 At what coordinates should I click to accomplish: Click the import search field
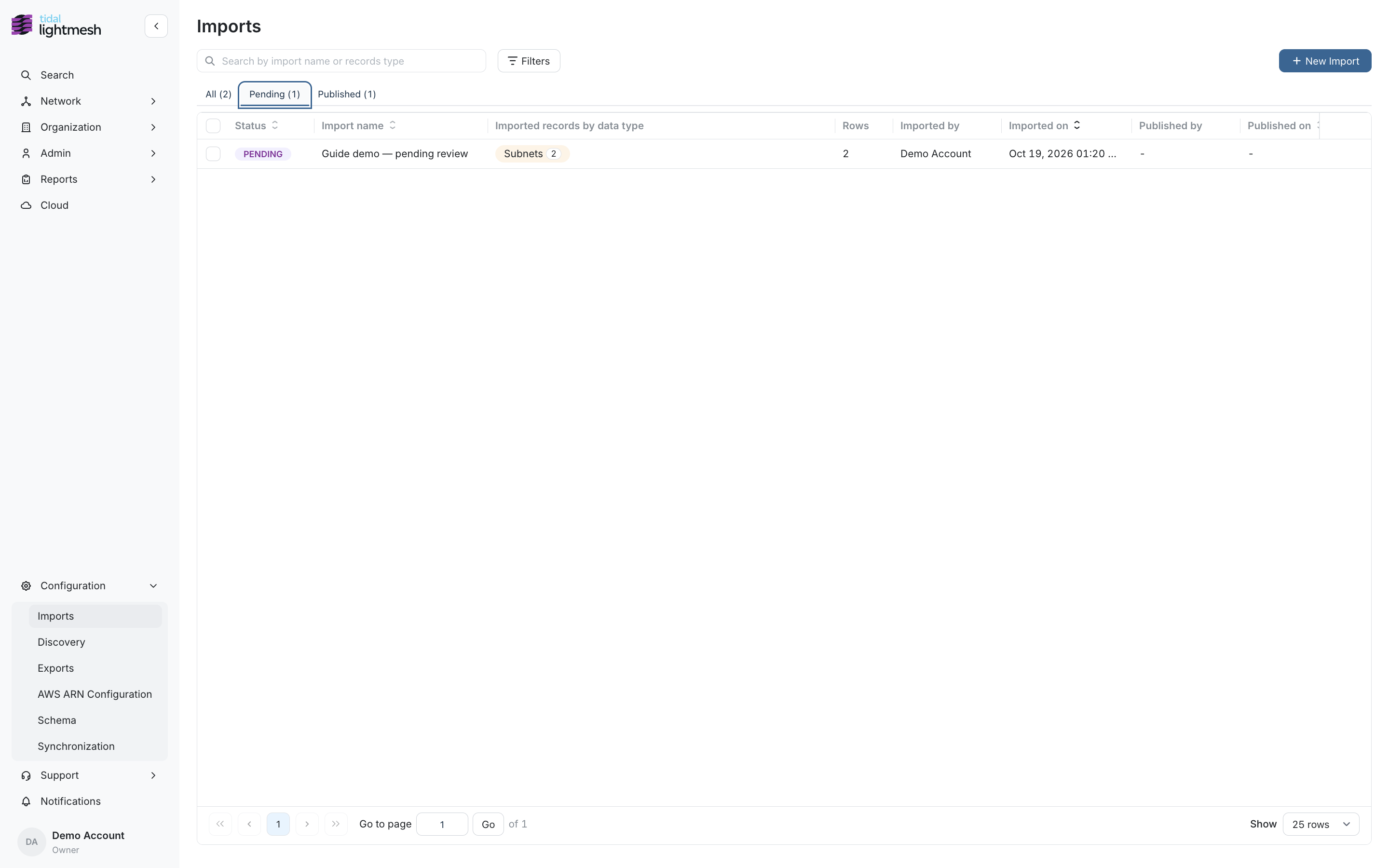pos(341,61)
